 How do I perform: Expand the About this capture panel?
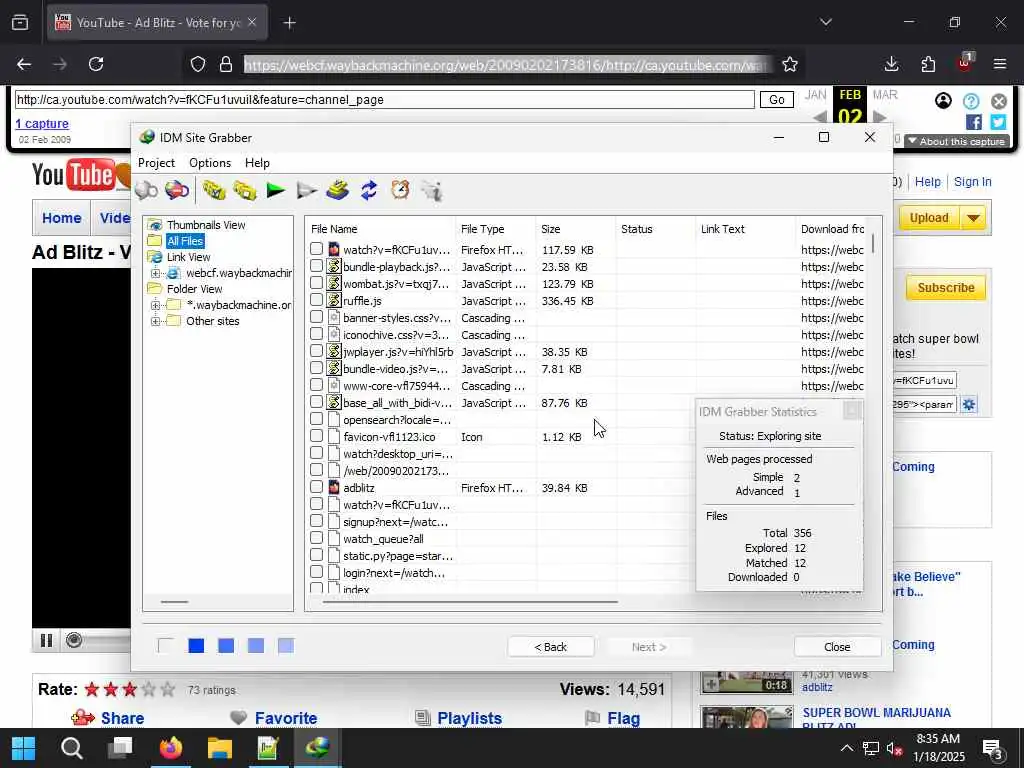coord(957,141)
